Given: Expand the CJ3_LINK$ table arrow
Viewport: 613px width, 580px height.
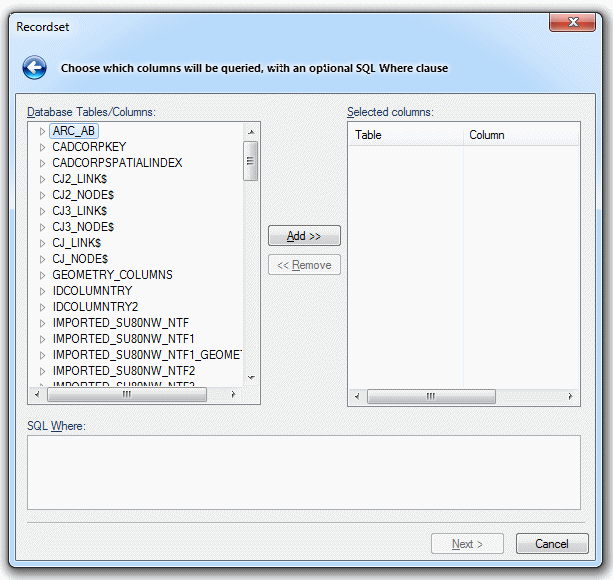Looking at the screenshot, I should 42,211.
